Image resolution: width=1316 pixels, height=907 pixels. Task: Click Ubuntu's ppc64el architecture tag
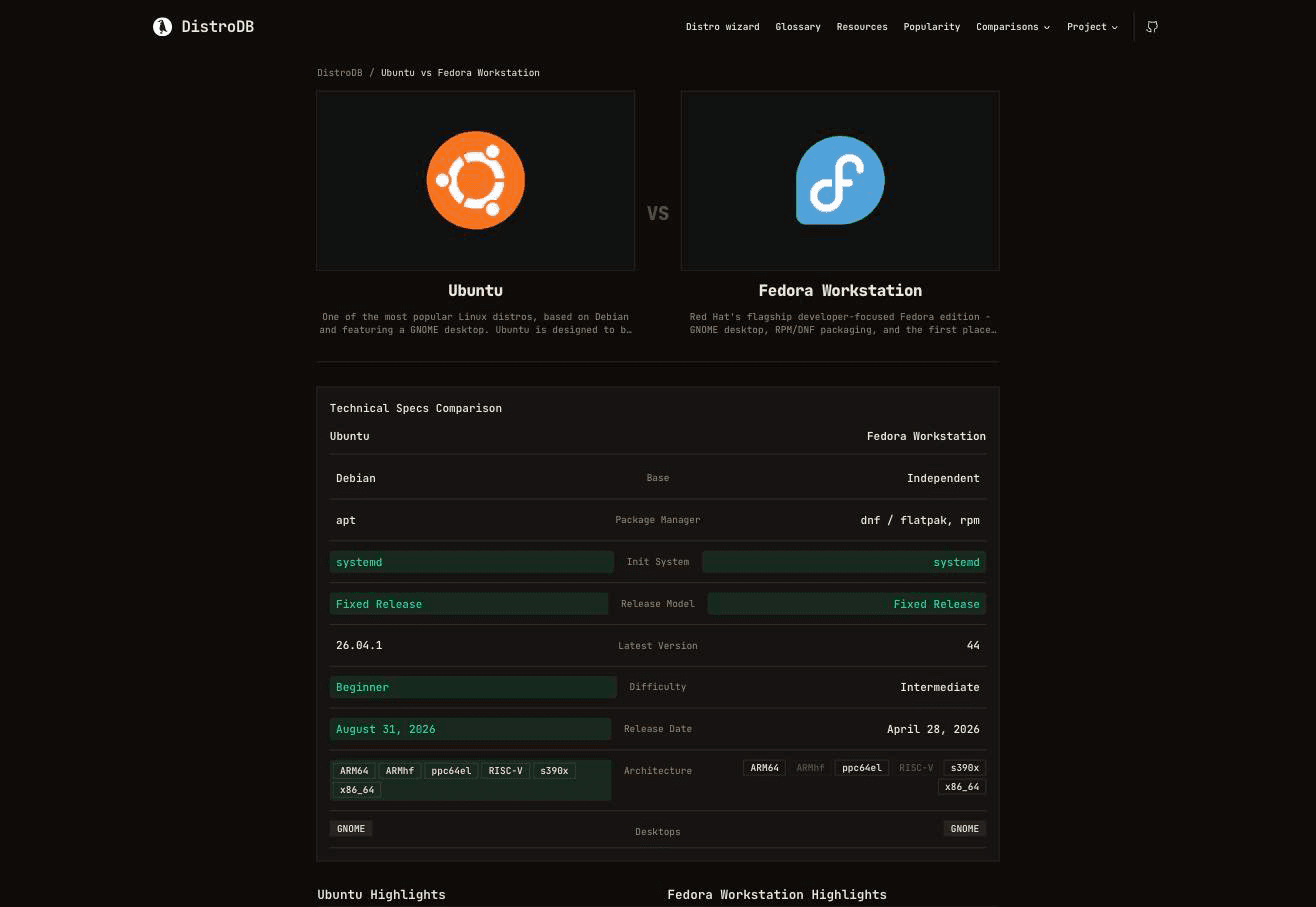coord(451,771)
